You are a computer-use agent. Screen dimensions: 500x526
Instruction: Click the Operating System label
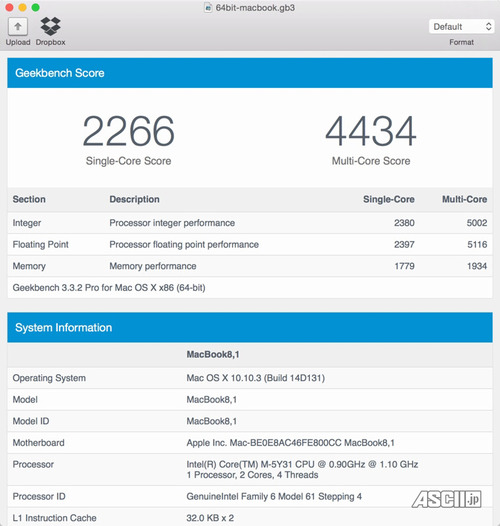[x=49, y=378]
